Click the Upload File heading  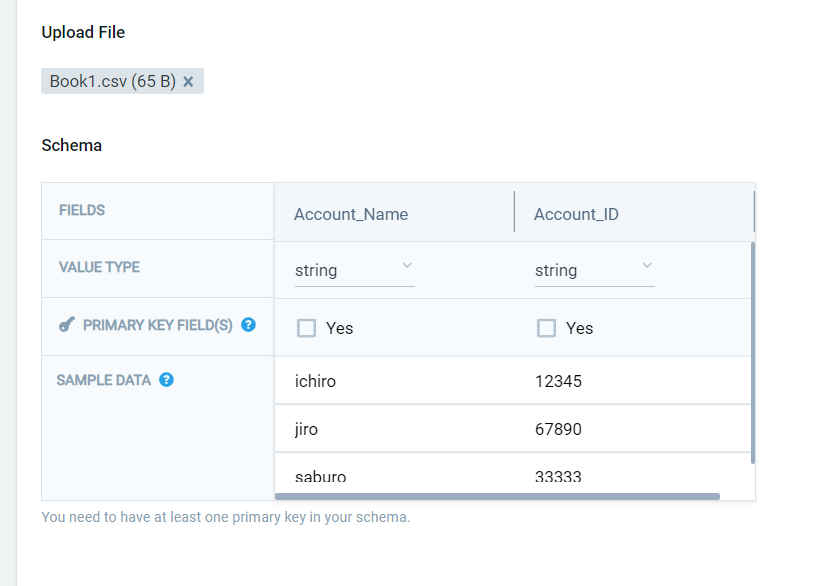tap(84, 32)
